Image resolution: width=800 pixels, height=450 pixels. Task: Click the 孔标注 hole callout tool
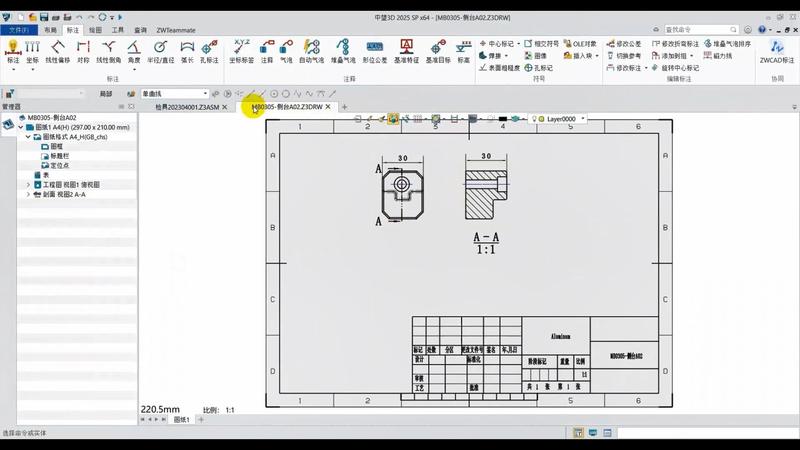(x=211, y=51)
